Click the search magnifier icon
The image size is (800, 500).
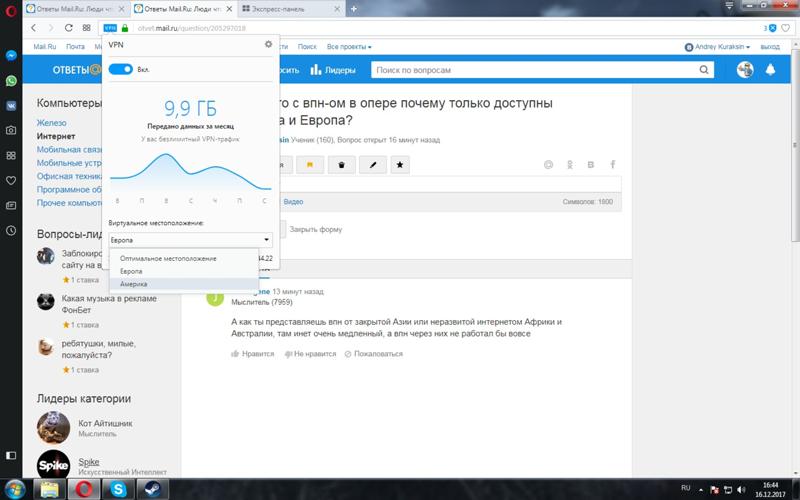[x=704, y=70]
